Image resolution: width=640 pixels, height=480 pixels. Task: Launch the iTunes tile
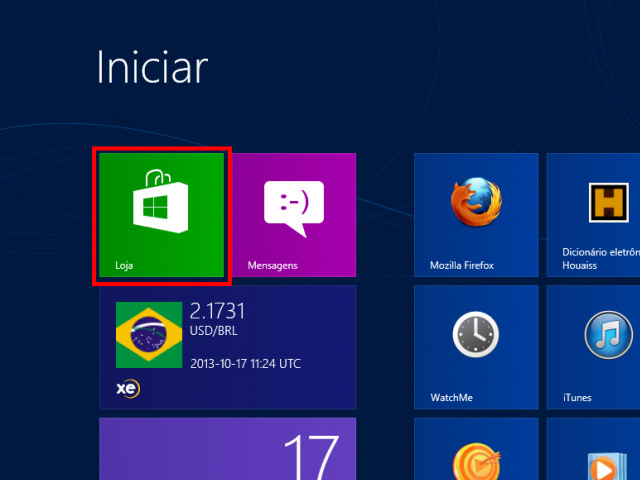[x=593, y=347]
